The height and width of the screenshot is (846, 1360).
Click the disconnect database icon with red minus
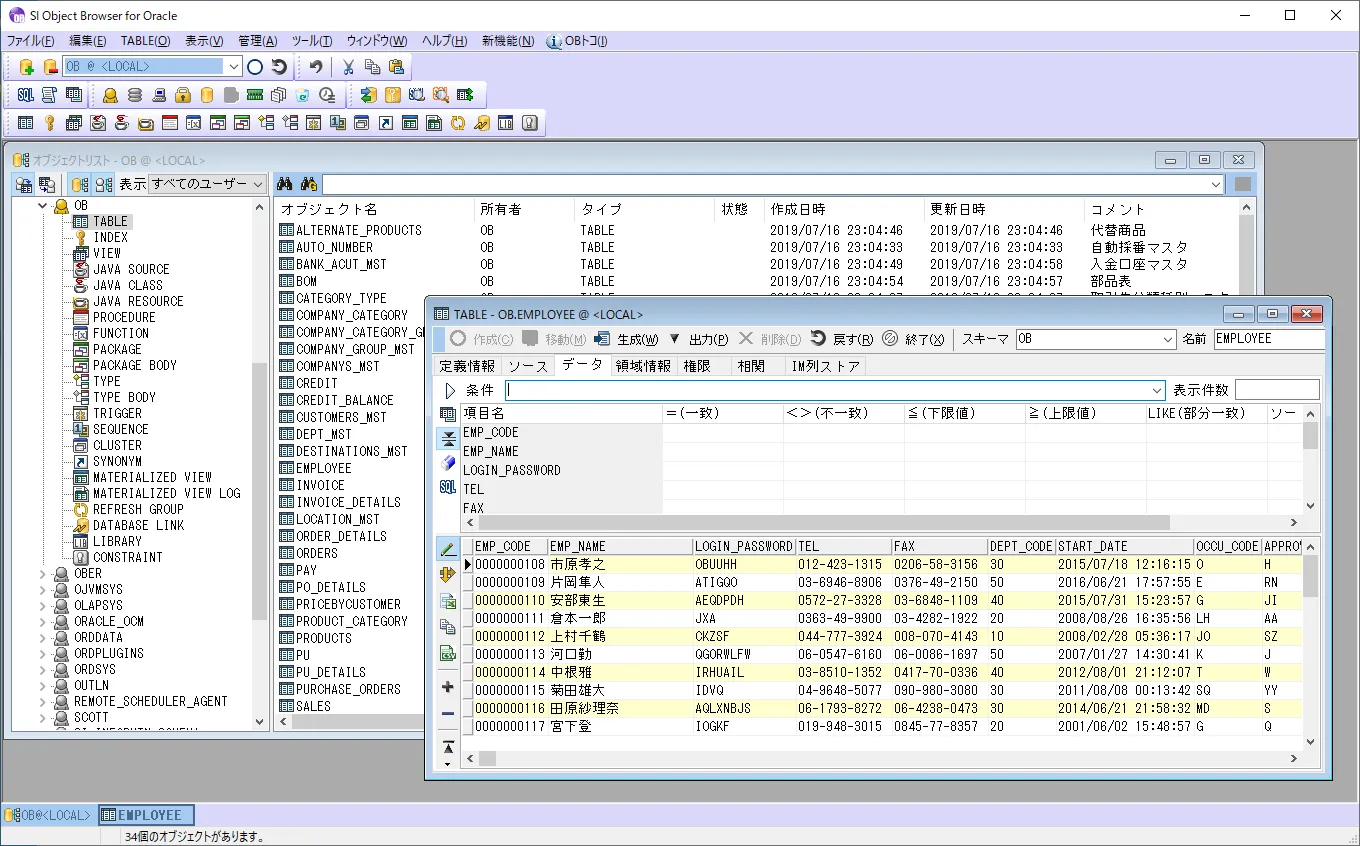point(50,67)
